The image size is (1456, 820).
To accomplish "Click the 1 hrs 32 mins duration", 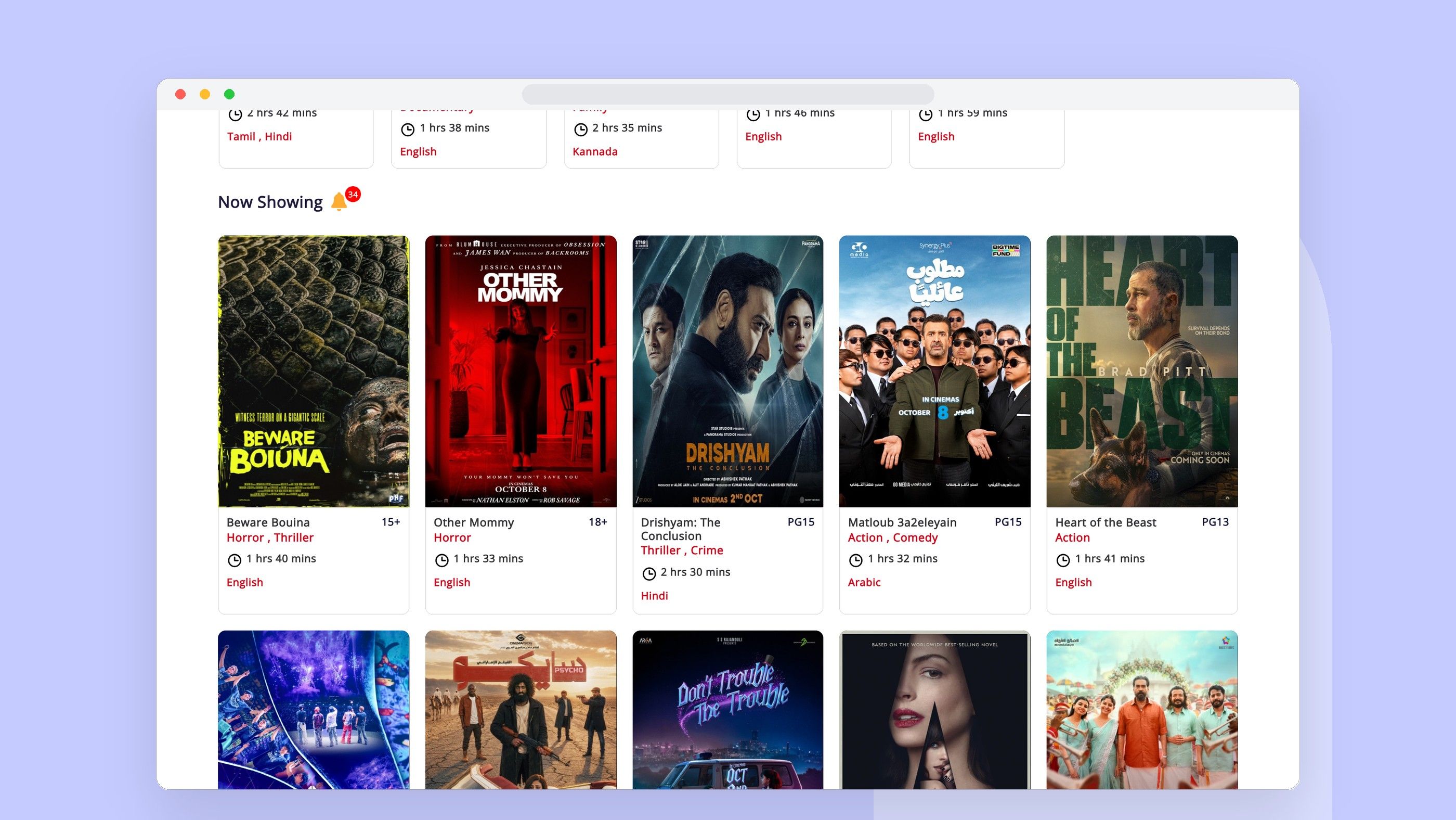I will (903, 558).
